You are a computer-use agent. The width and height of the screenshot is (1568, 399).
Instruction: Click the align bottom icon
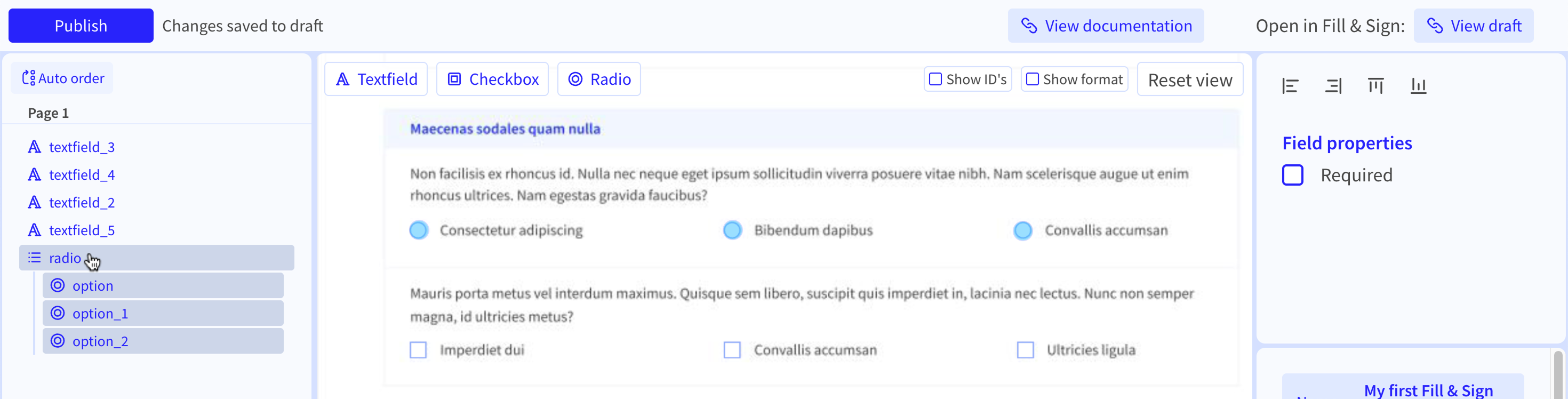point(1418,86)
